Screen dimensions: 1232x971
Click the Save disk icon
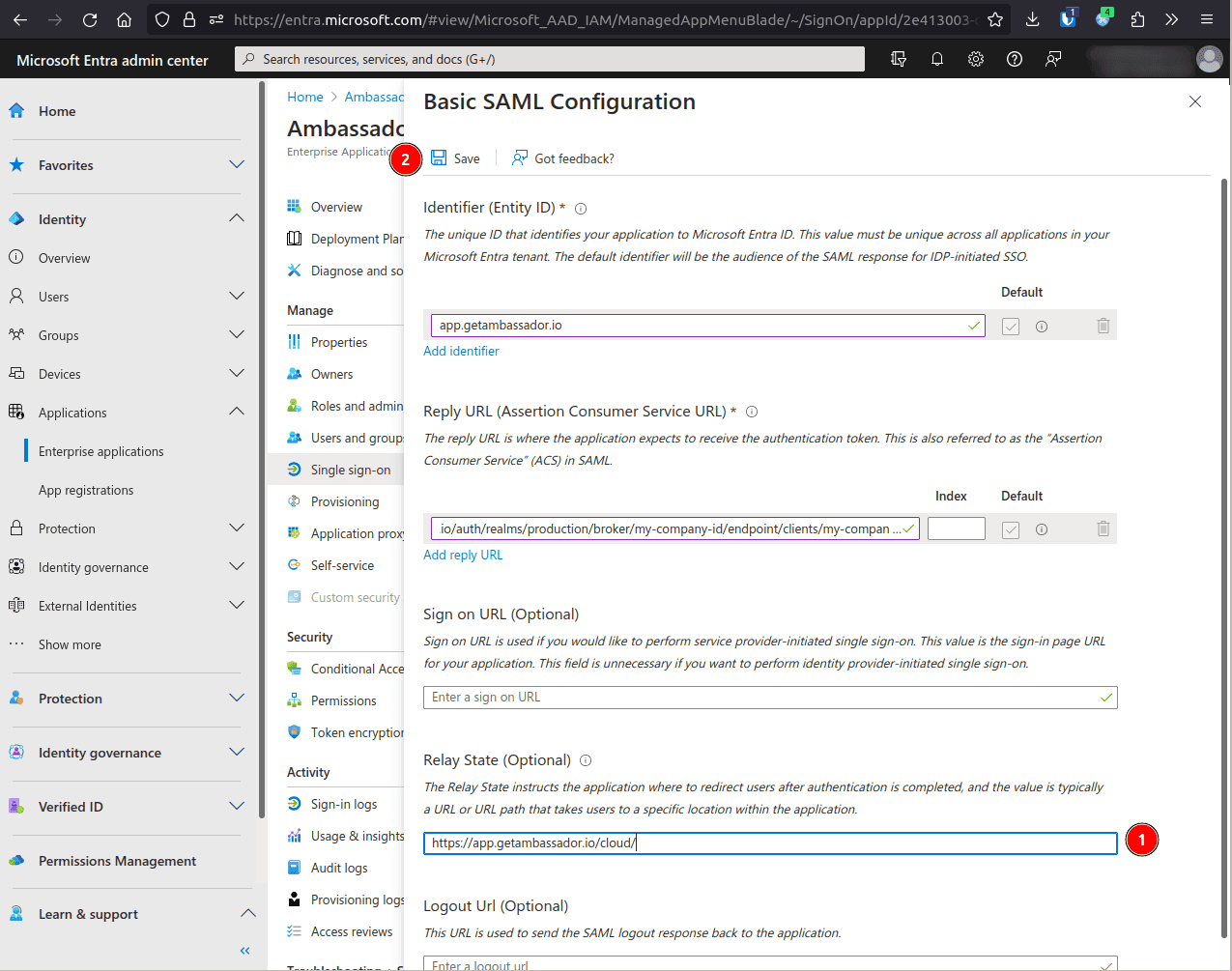(x=439, y=158)
